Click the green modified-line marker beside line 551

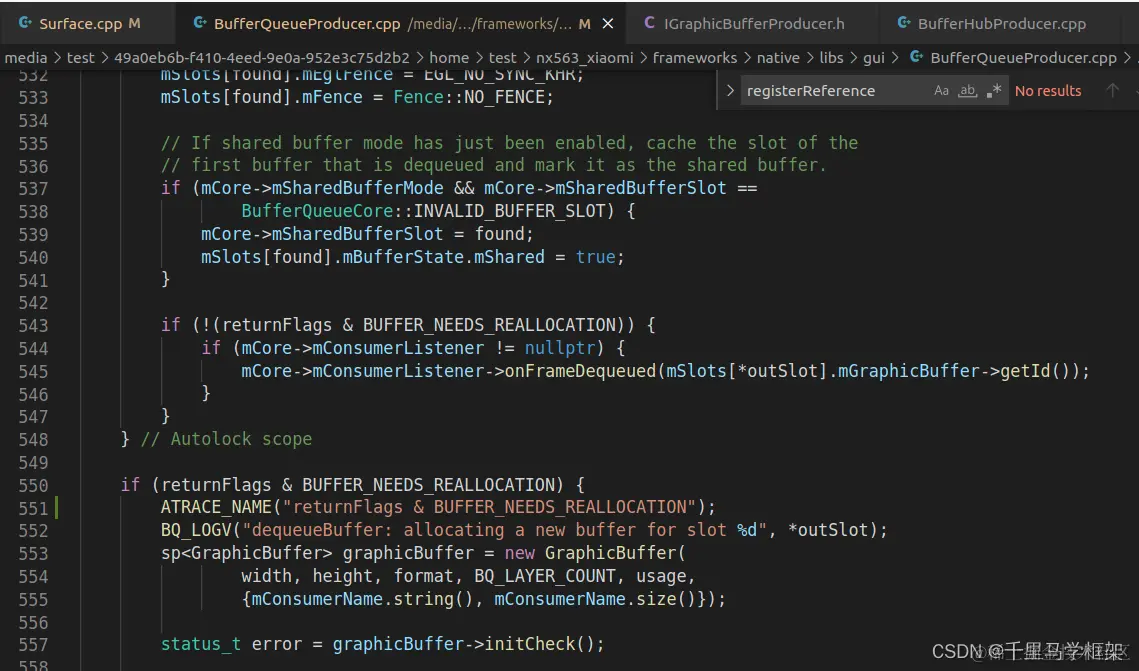pyautogui.click(x=57, y=507)
